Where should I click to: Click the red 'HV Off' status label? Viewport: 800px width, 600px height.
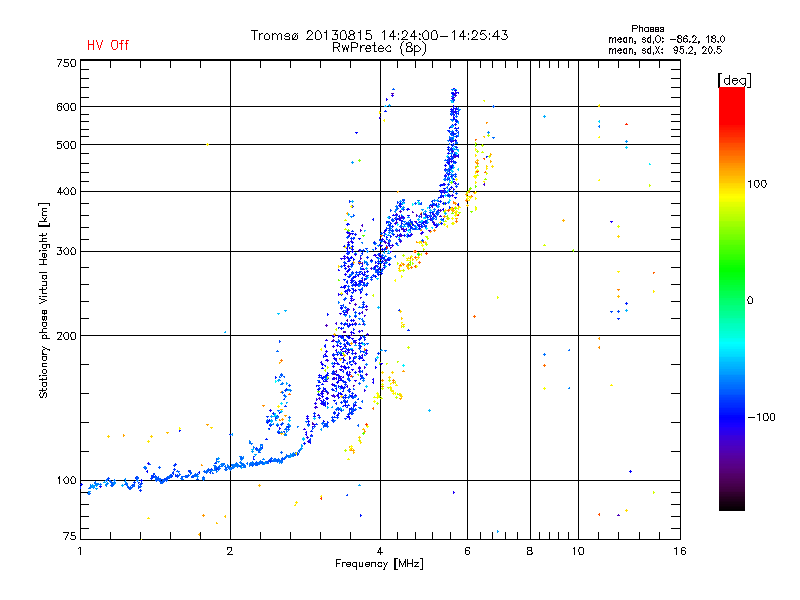[108, 45]
